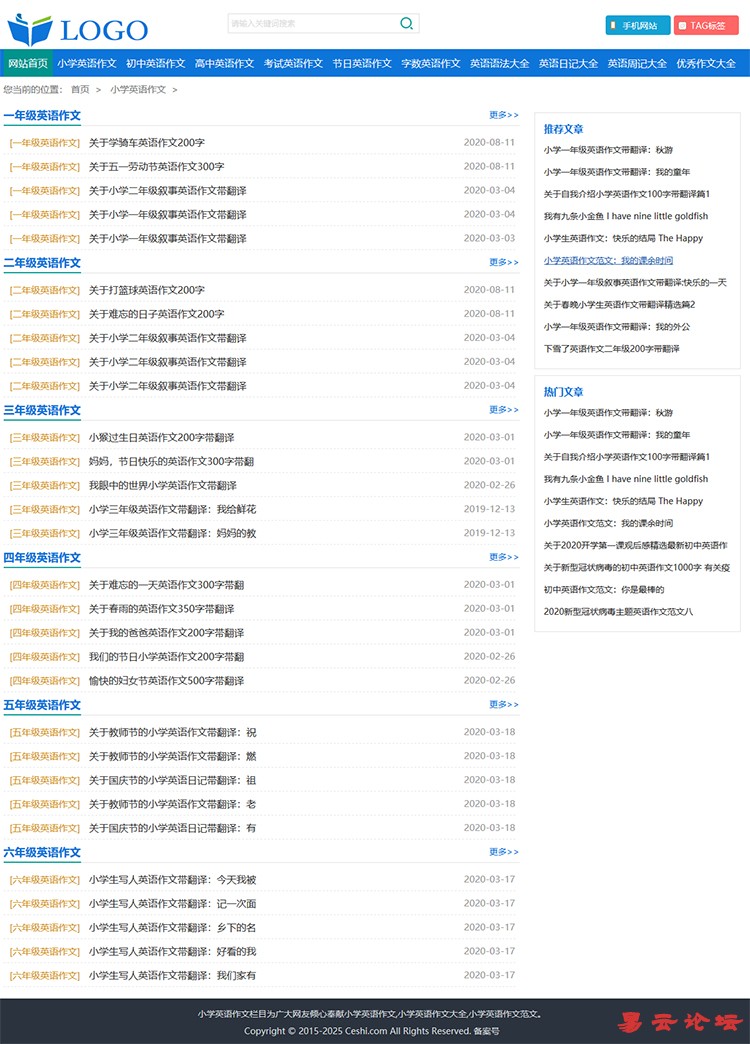Image resolution: width=750 pixels, height=1044 pixels.
Task: Click the [二年级英语作文] tag on 关于打篮球 row
Action: (45, 290)
